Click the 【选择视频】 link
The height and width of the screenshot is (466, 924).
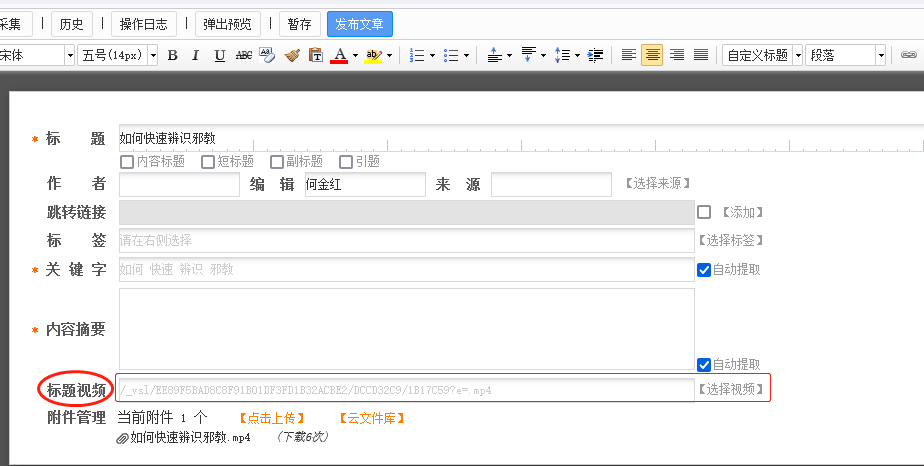pyautogui.click(x=732, y=389)
